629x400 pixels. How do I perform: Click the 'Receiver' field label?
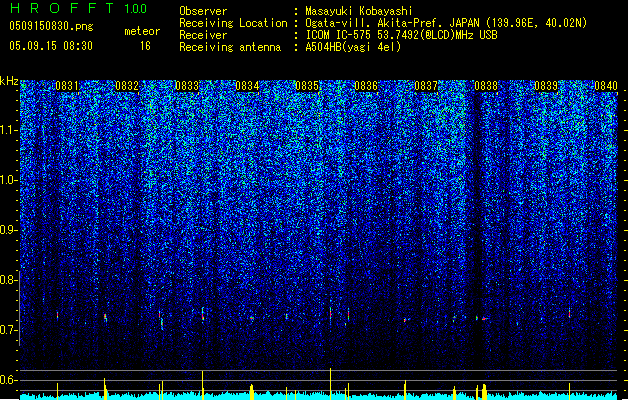[x=203, y=35]
